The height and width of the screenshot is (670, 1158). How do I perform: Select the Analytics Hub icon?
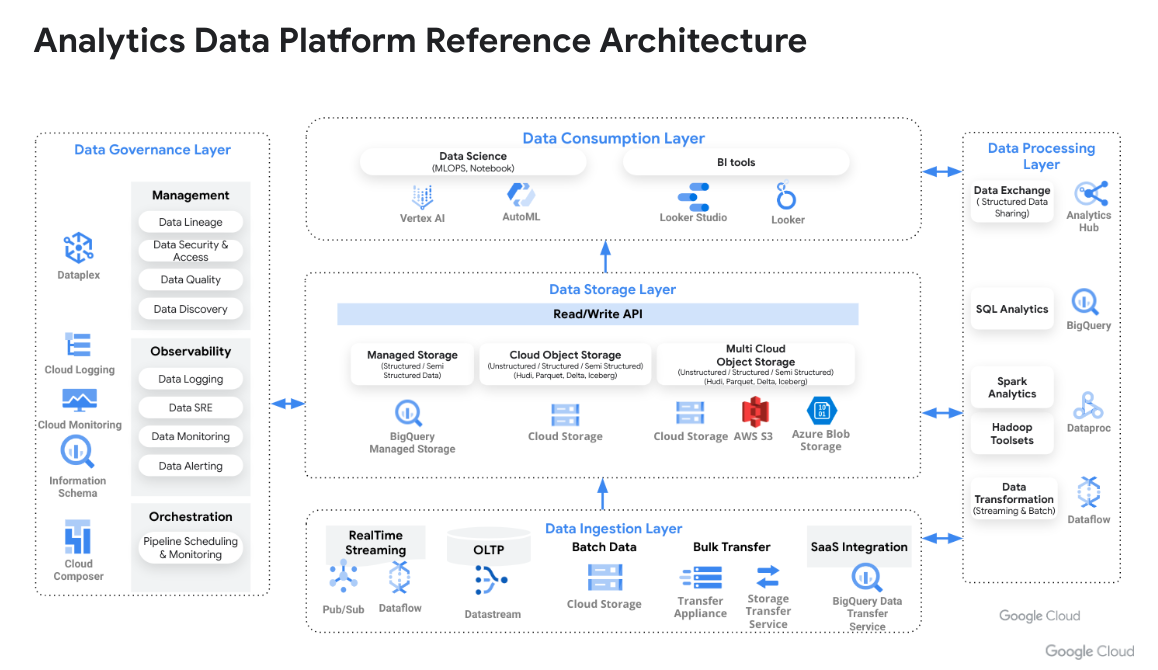tap(1088, 194)
